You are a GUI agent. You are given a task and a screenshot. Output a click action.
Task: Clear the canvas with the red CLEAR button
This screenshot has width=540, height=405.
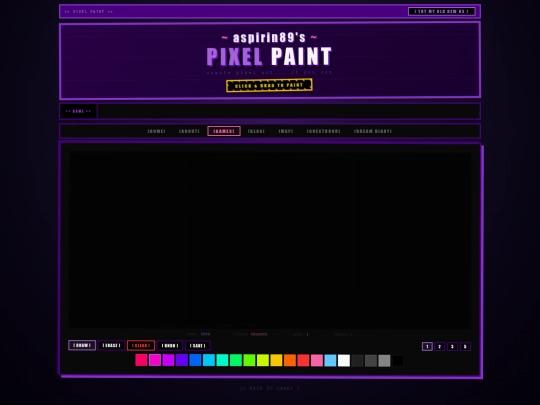click(141, 345)
